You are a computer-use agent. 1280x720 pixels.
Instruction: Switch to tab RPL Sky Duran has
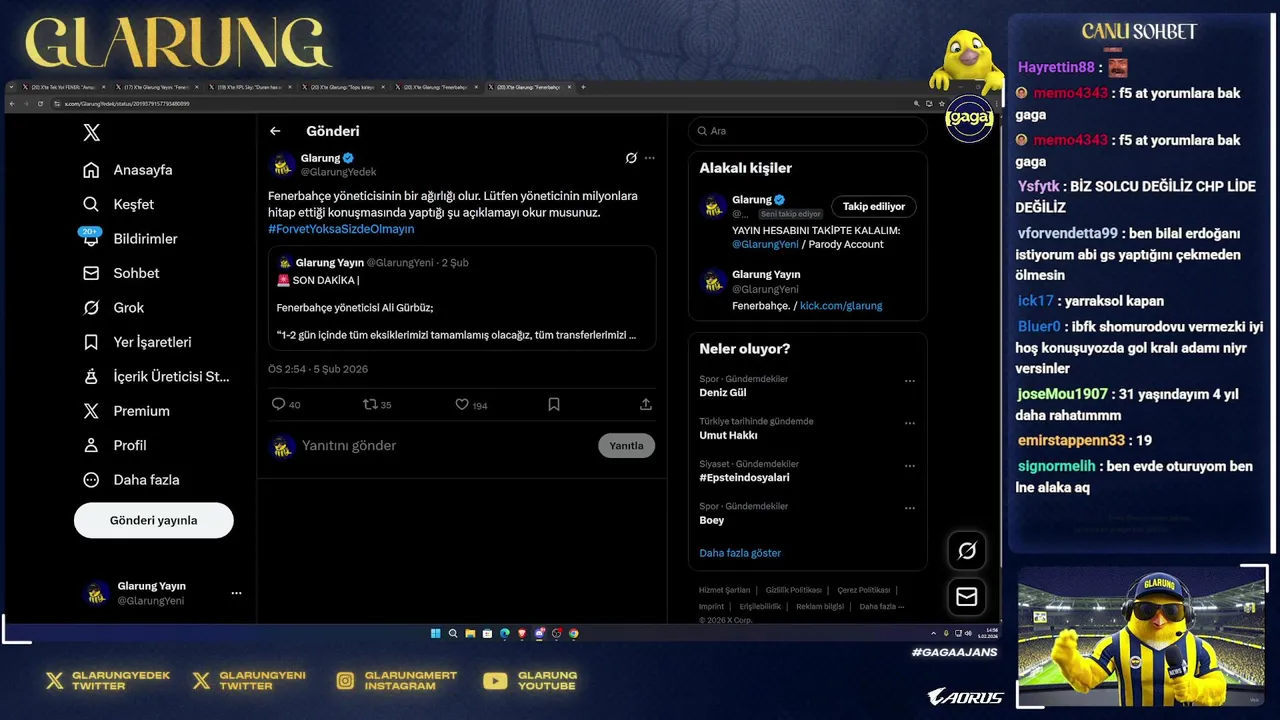[250, 87]
